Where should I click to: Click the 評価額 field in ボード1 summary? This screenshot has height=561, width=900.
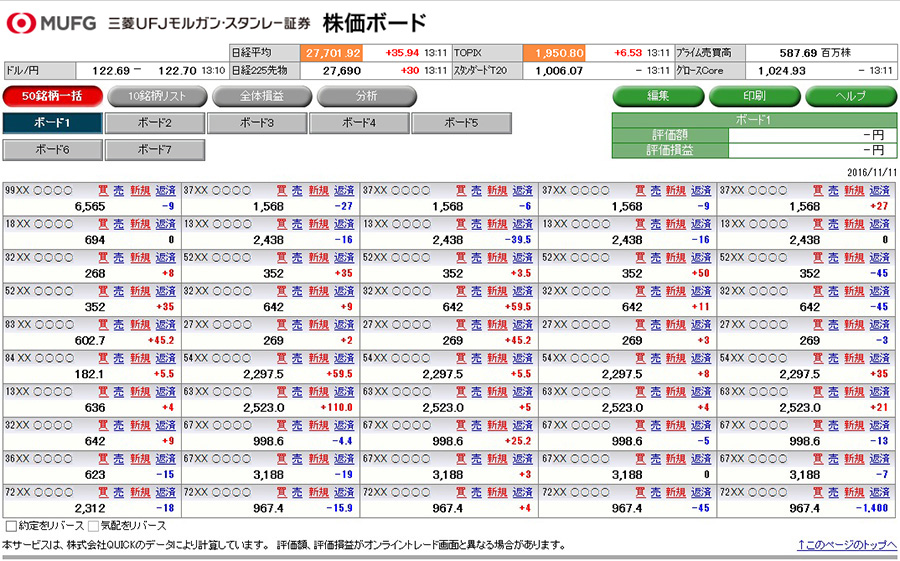pyautogui.click(x=812, y=135)
